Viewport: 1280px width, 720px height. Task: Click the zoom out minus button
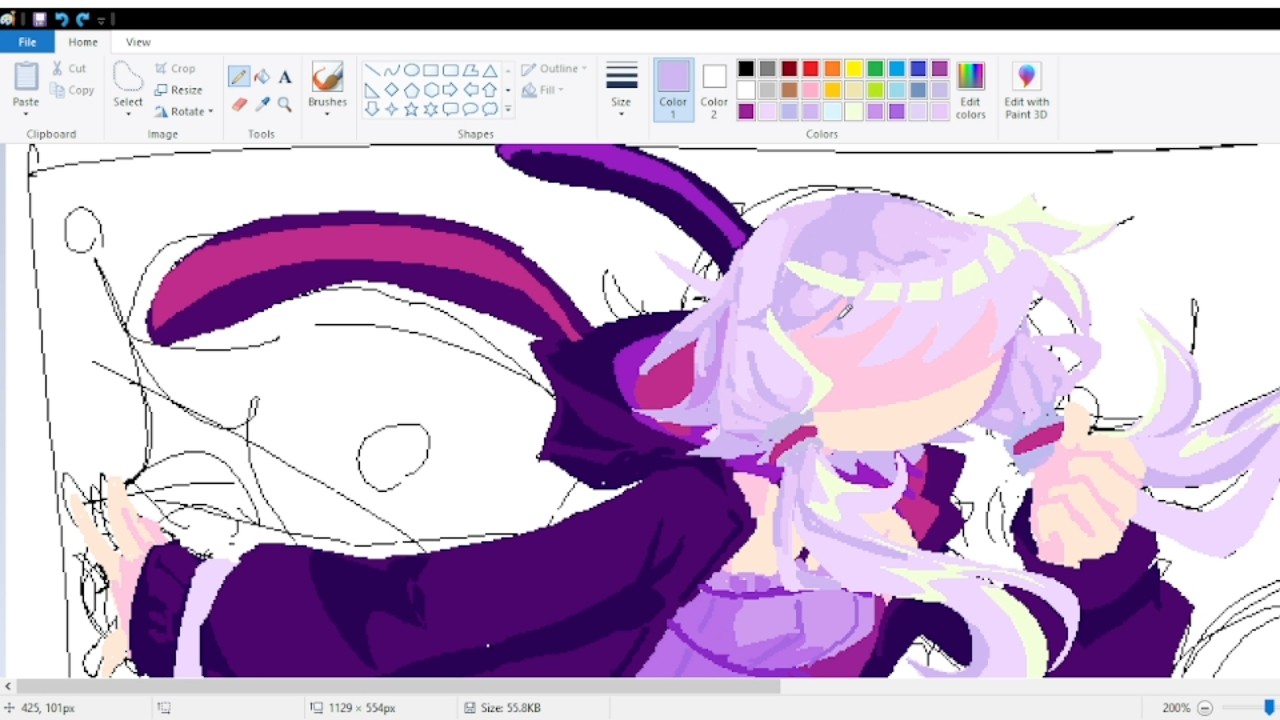tap(1204, 708)
